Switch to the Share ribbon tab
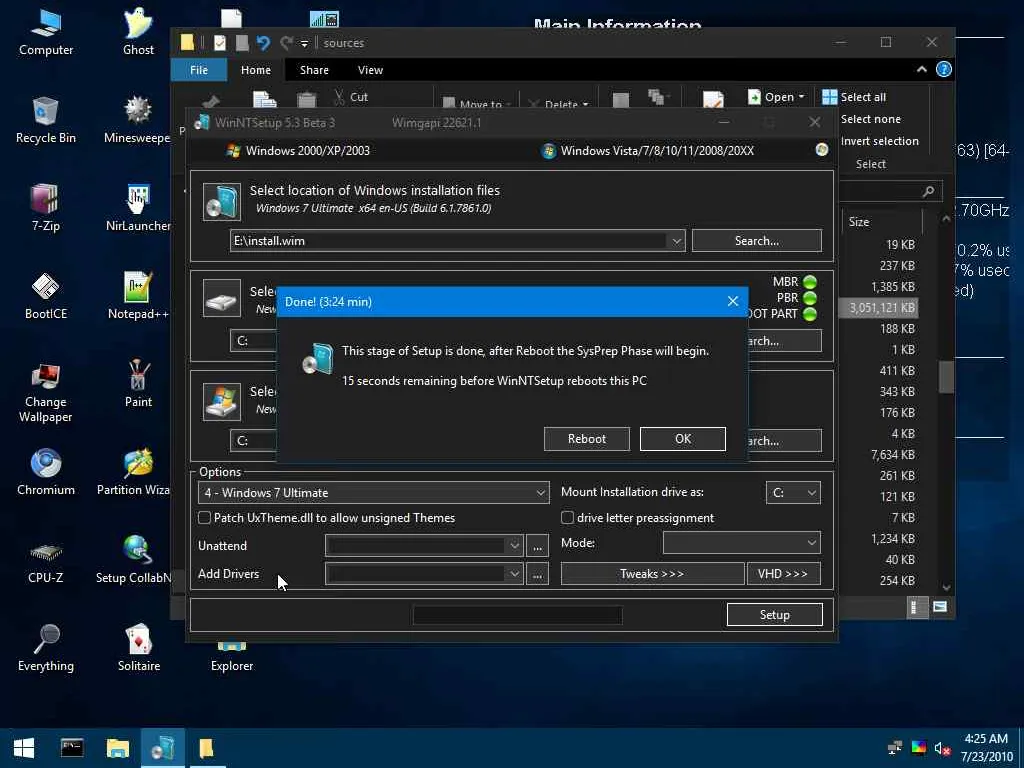The image size is (1024, 768). coord(314,70)
